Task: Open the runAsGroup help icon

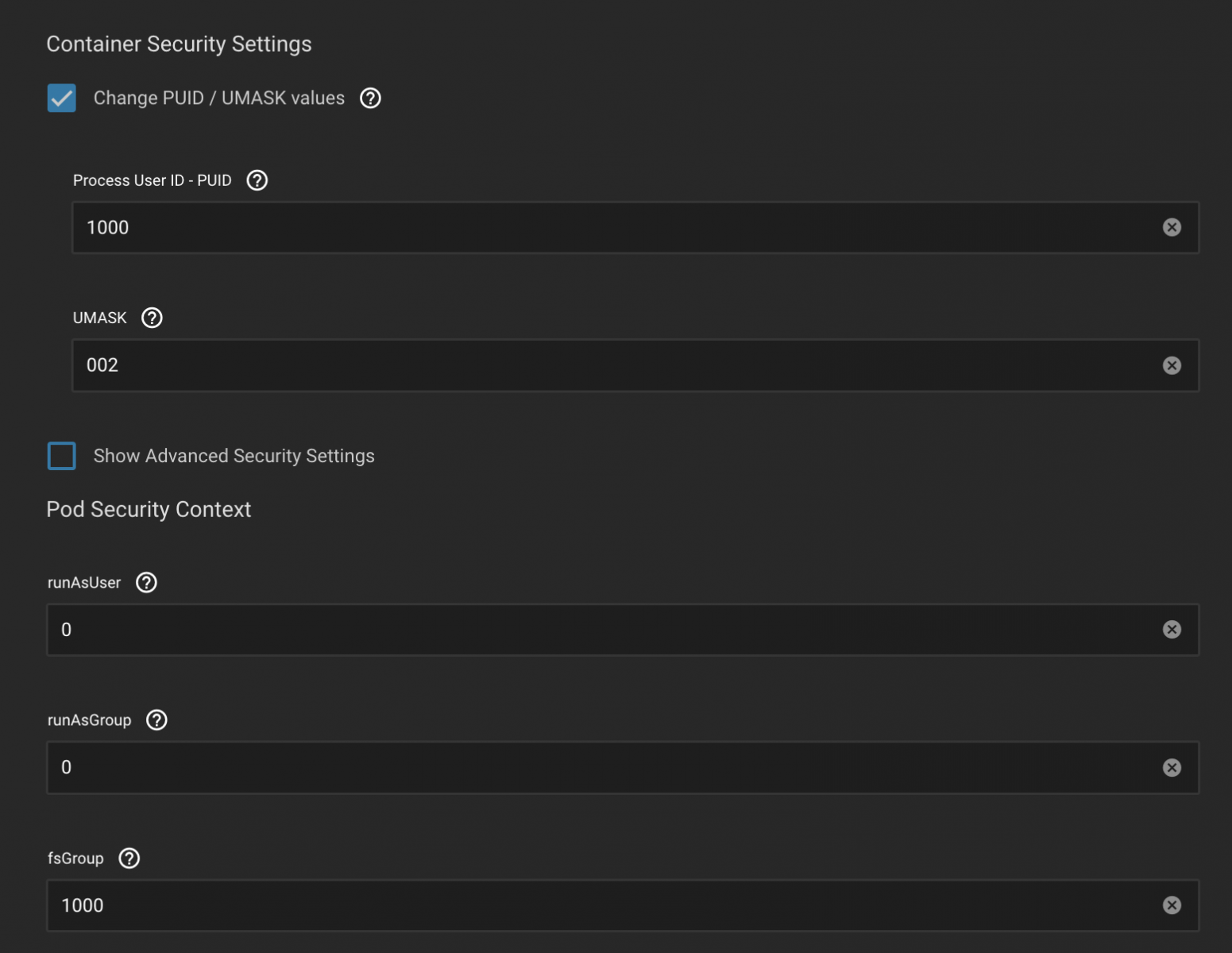Action: (x=156, y=720)
